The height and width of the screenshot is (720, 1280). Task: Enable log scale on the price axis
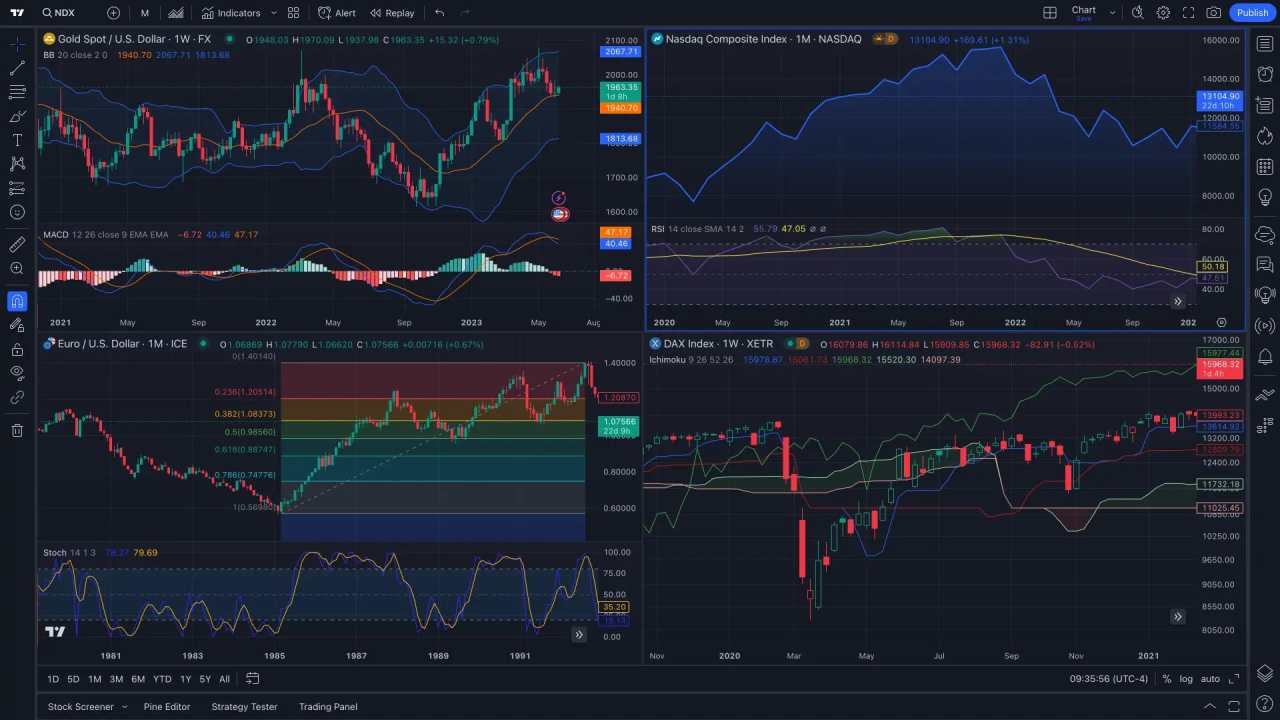tap(1186, 679)
